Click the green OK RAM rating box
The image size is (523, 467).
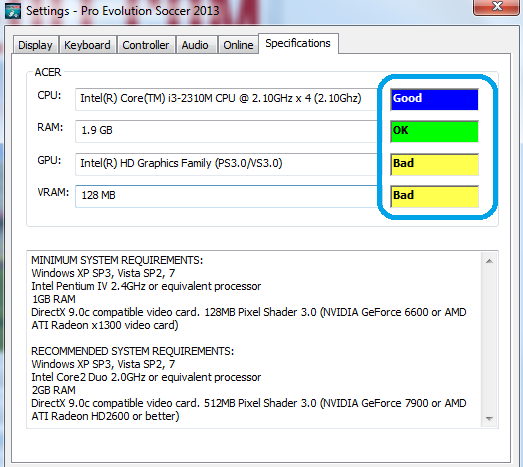click(434, 131)
